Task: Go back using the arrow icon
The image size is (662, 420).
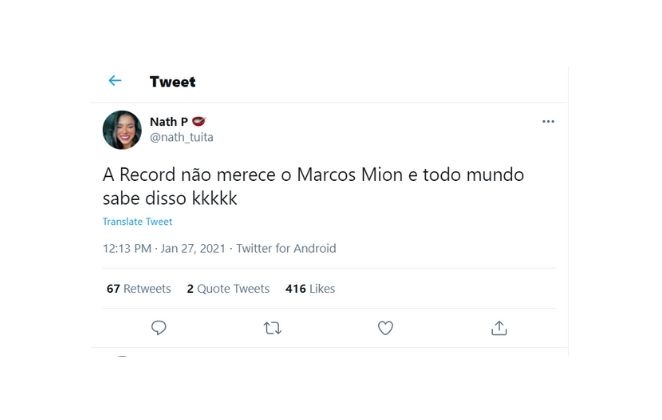Action: [115, 81]
